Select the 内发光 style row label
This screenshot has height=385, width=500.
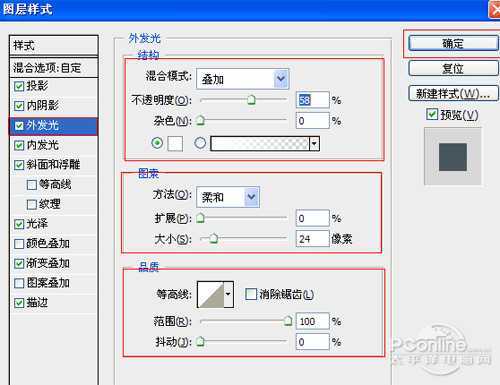[43, 145]
